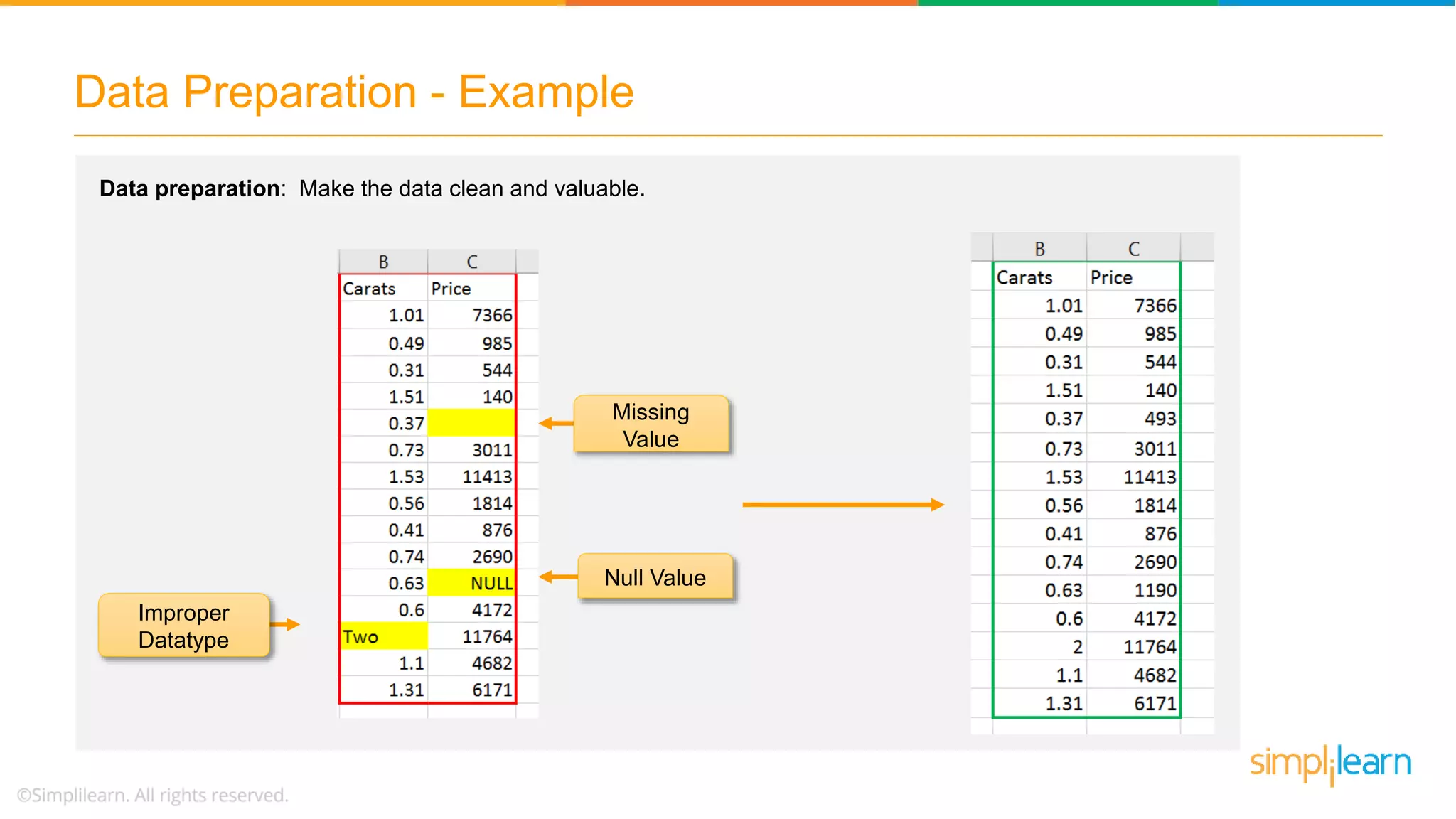Viewport: 1456px width, 819px height.
Task: Select '876' in the red-bordered table
Action: (x=471, y=530)
